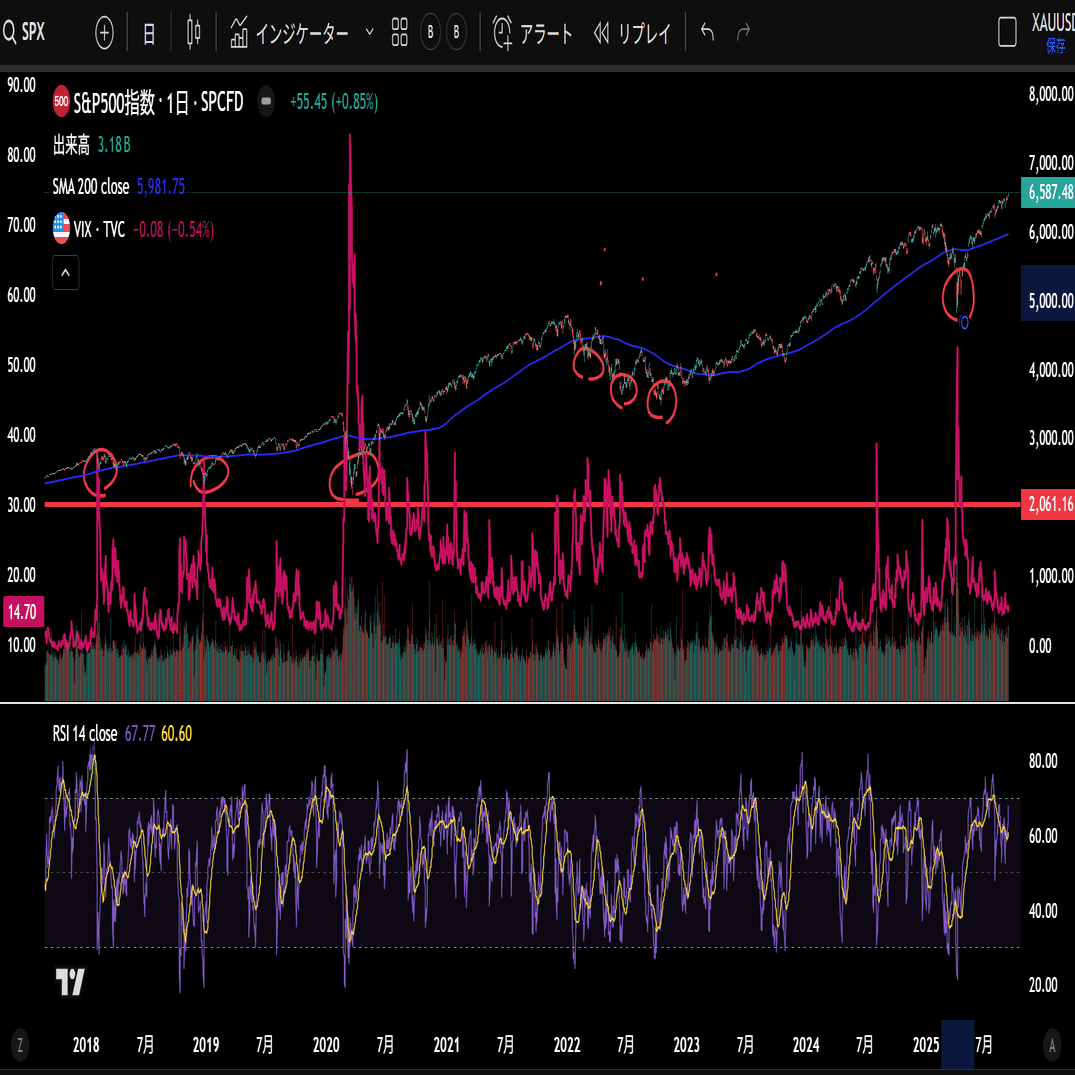Viewport: 1075px width, 1075px height.
Task: Open the インジケーター indicators dialog
Action: click(x=289, y=32)
